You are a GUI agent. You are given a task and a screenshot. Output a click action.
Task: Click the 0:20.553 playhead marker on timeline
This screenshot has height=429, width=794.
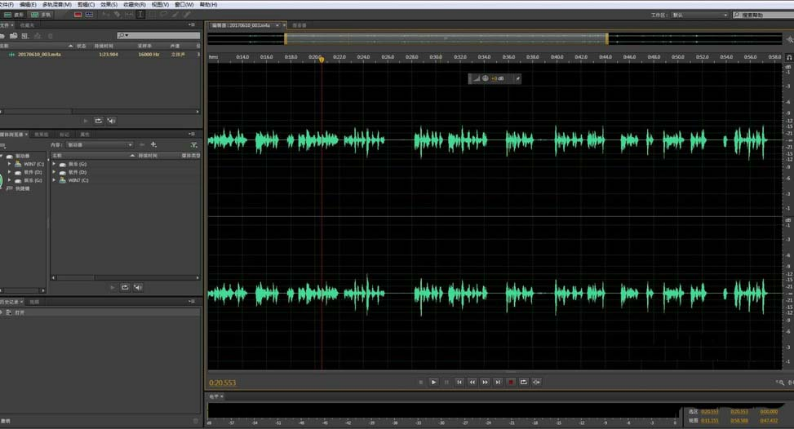[x=322, y=60]
